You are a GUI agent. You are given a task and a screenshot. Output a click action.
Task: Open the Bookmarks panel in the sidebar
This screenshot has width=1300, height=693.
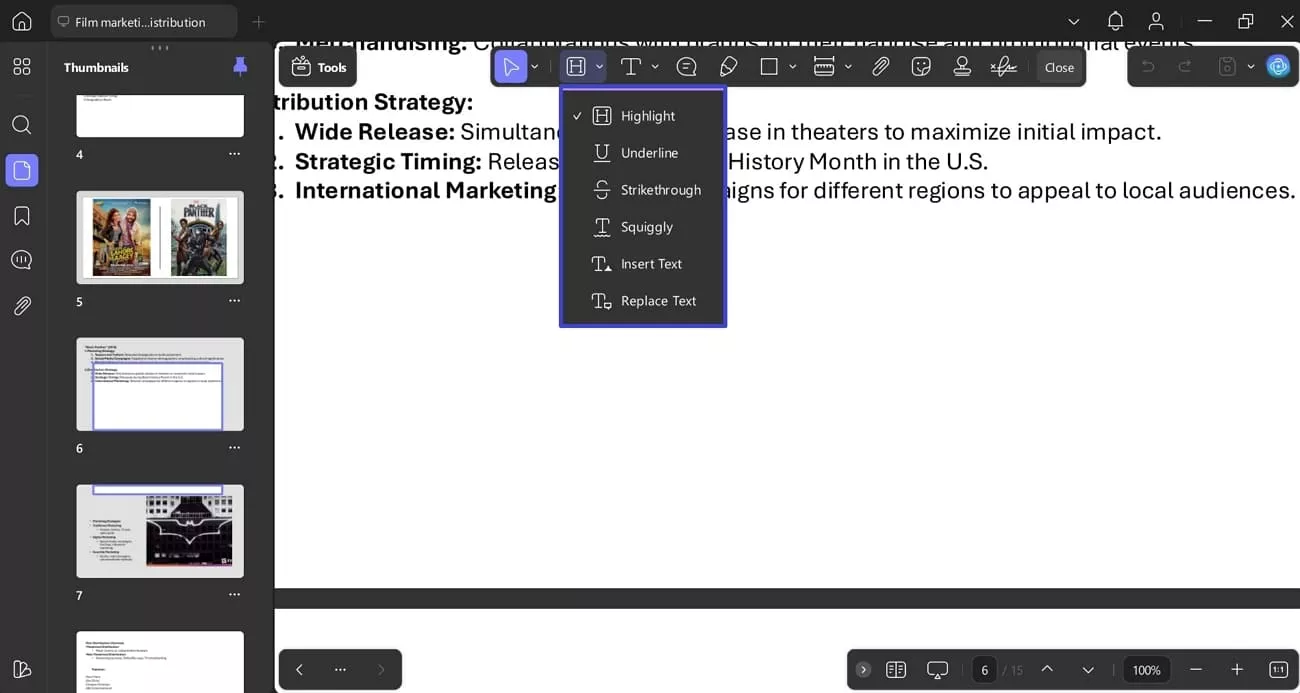[x=21, y=213]
